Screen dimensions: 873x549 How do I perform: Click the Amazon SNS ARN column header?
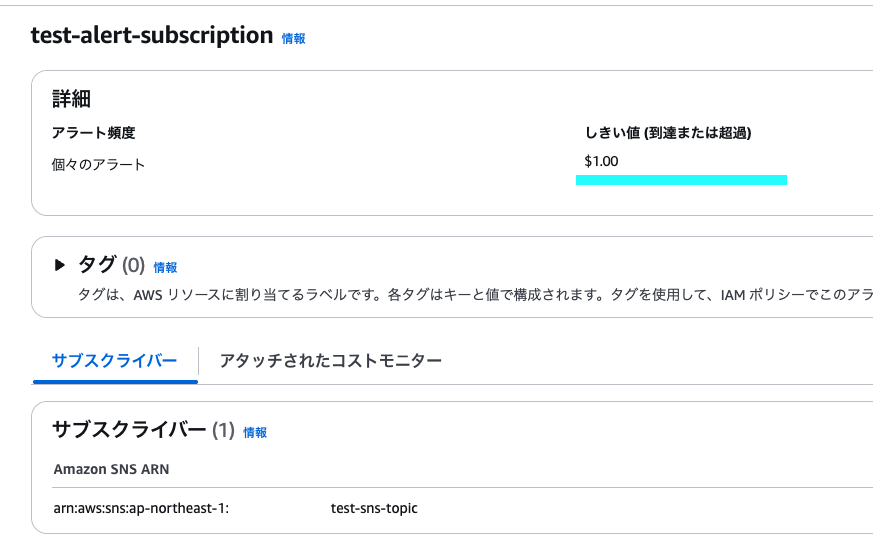(x=111, y=469)
